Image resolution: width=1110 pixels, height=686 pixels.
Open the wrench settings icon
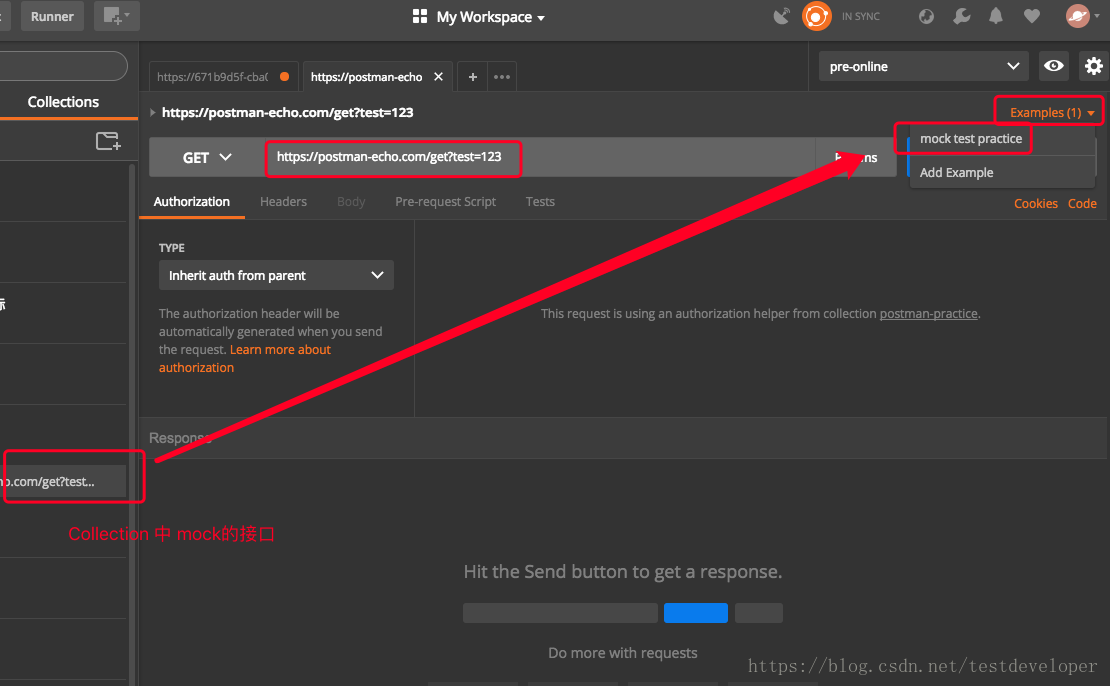pos(961,16)
